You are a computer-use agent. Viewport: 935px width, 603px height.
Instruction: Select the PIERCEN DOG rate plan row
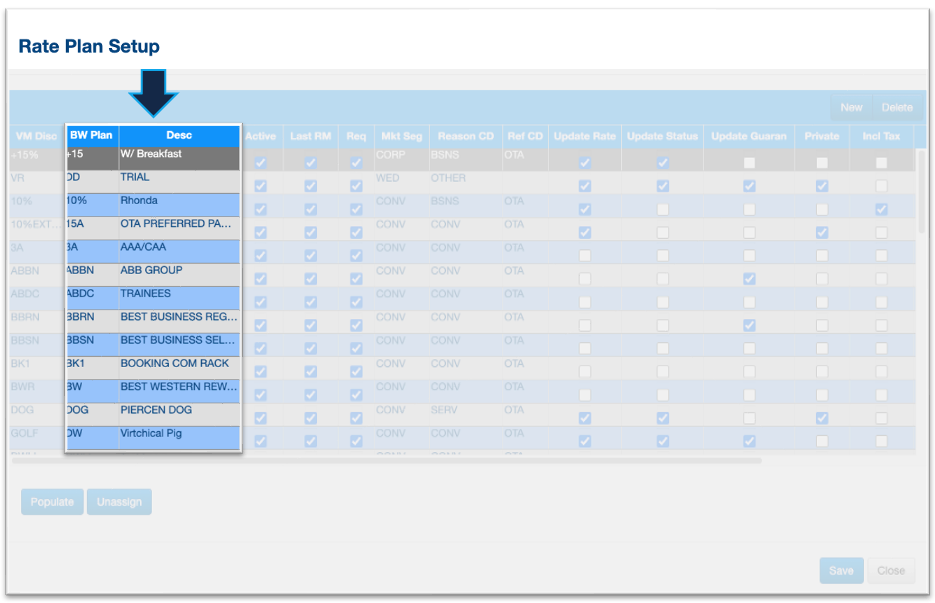pyautogui.click(x=179, y=411)
